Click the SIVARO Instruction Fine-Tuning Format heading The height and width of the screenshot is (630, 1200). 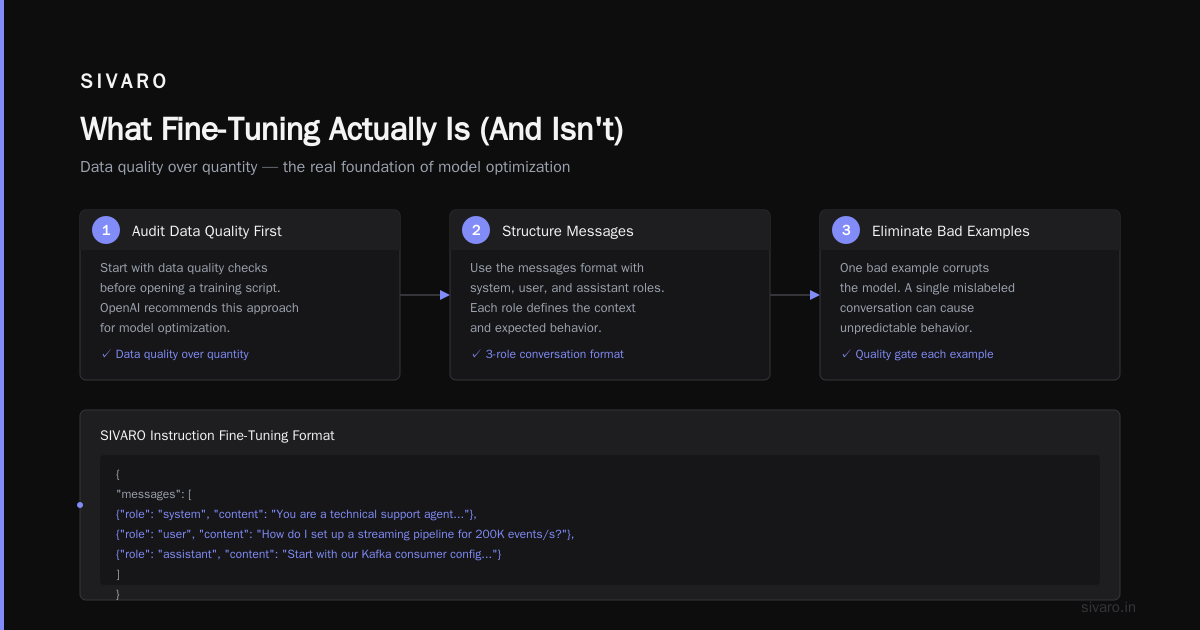(x=217, y=435)
